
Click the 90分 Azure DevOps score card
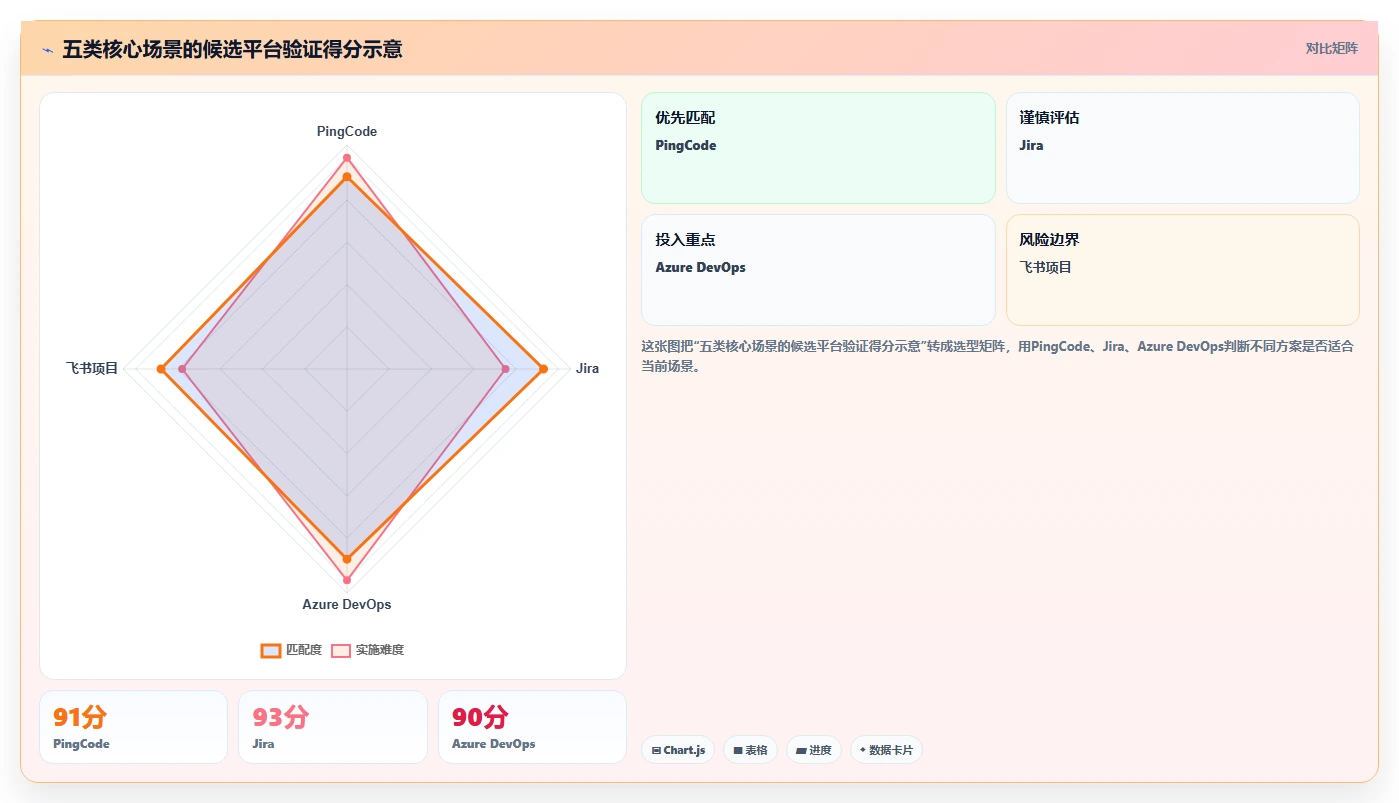point(532,727)
